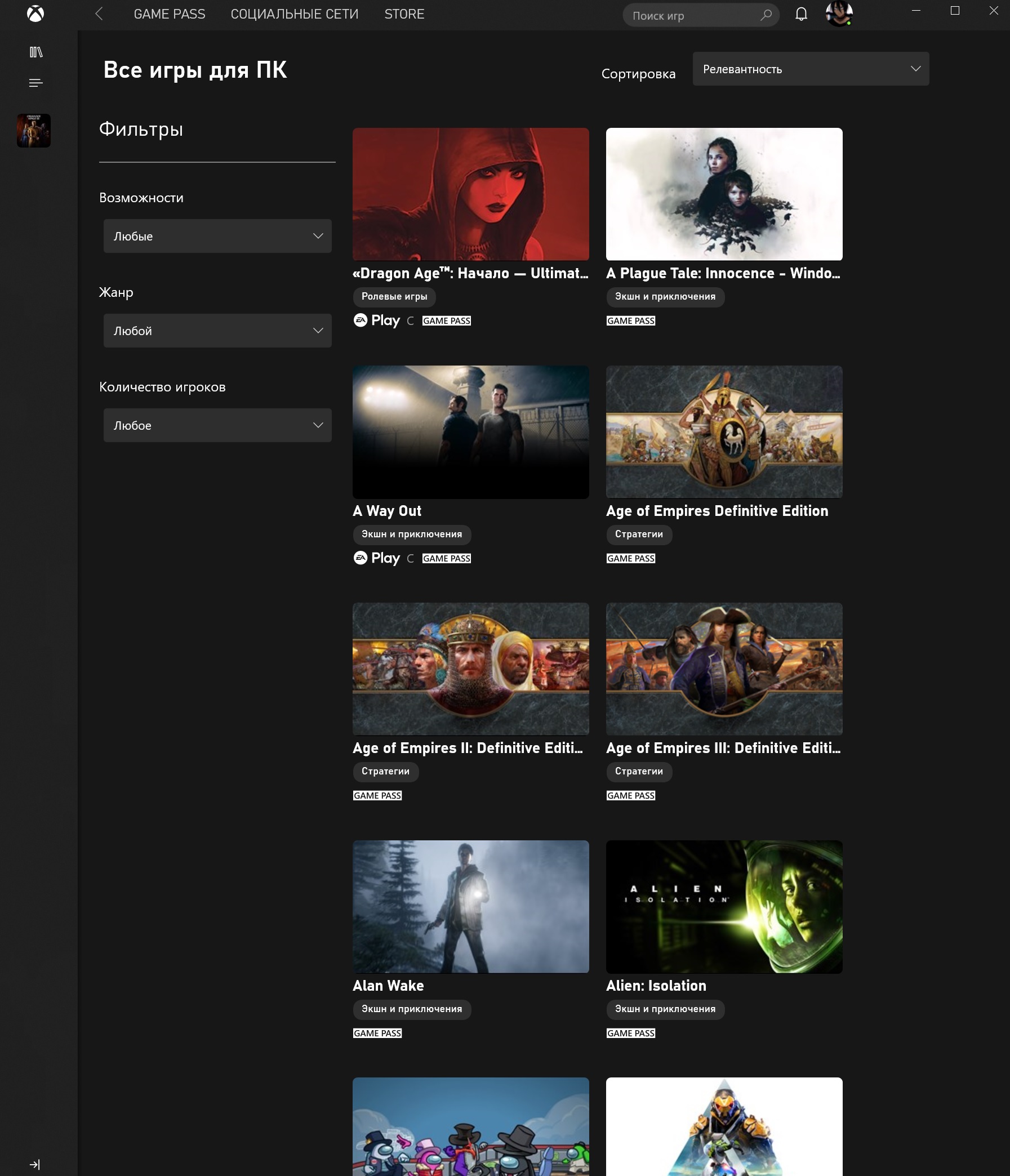Click Age of Empires Definitive Edition title
Image resolution: width=1010 pixels, height=1176 pixels.
click(717, 511)
